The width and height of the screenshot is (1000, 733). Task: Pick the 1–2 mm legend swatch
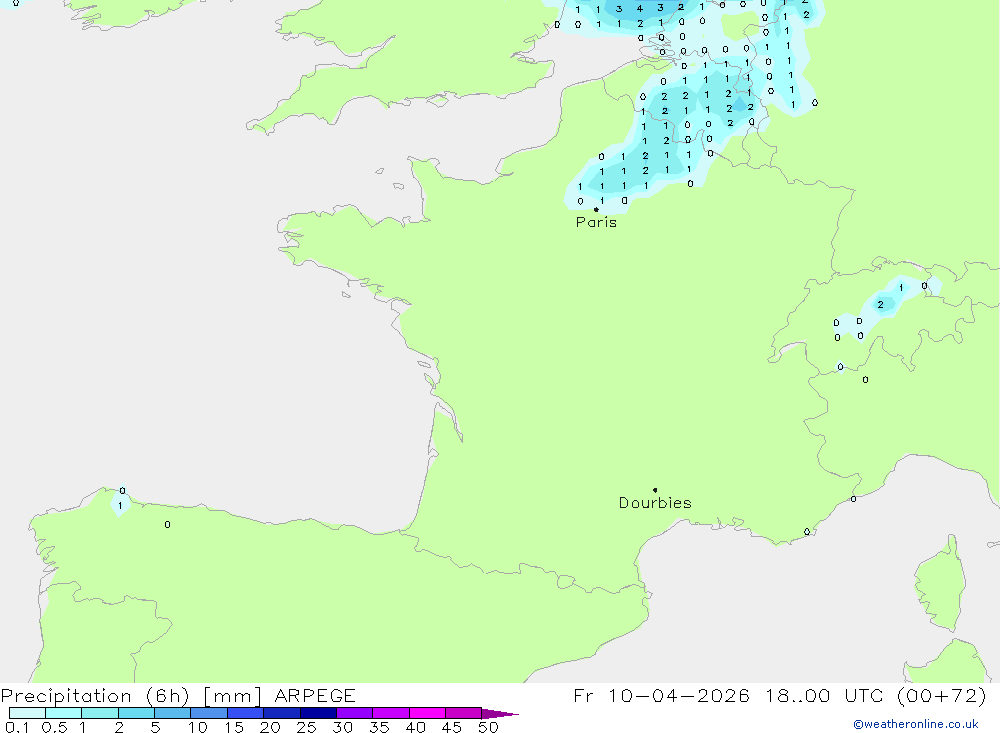(100, 713)
